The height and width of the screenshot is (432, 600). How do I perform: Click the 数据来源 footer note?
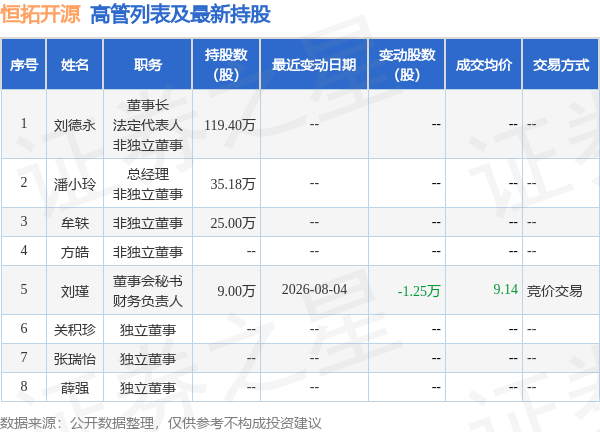161,423
